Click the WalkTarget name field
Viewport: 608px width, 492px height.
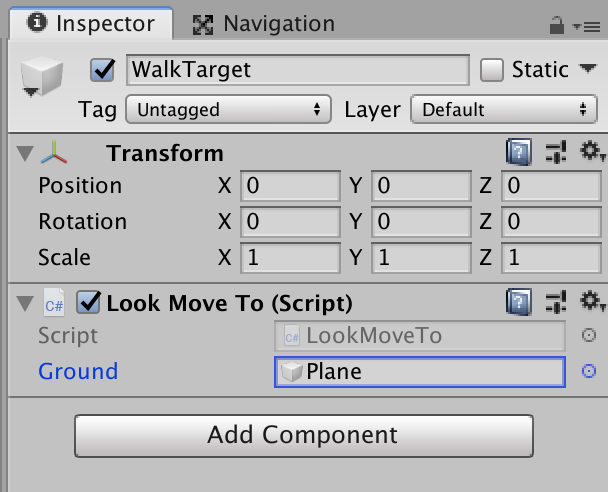[298, 70]
